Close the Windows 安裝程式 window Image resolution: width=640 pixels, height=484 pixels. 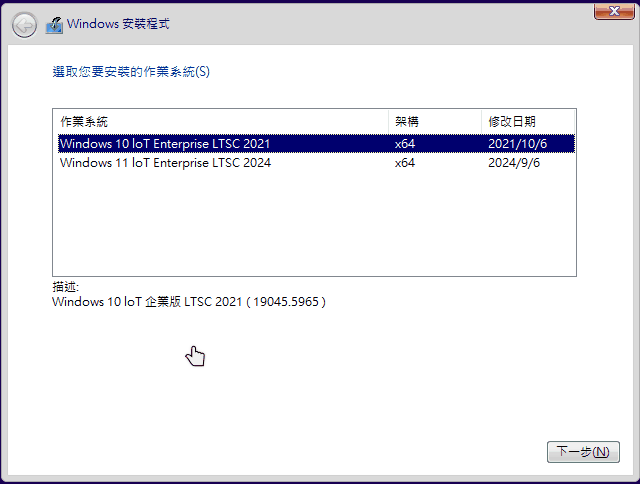coord(614,11)
